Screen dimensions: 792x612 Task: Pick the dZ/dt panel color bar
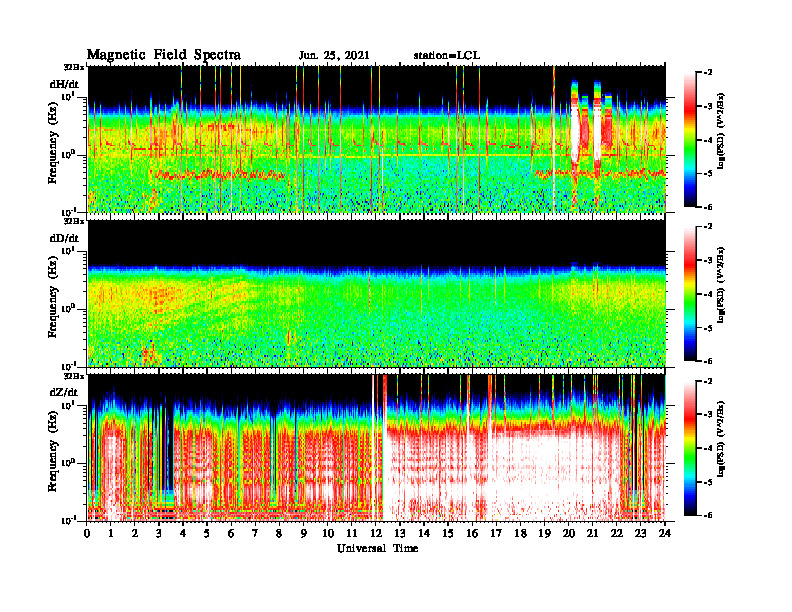[690, 448]
